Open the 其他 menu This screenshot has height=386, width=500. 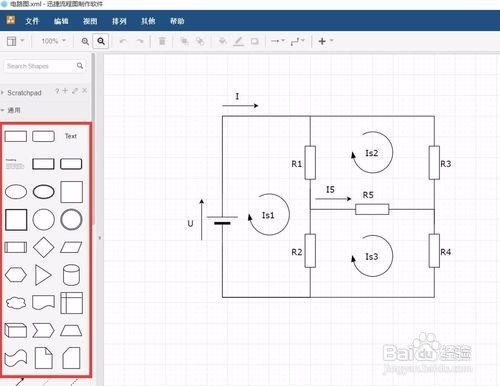(x=148, y=21)
